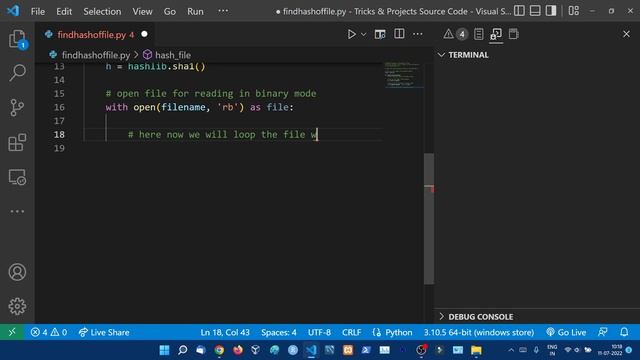Open clock and date in system tray
The image size is (640, 360).
point(610,350)
